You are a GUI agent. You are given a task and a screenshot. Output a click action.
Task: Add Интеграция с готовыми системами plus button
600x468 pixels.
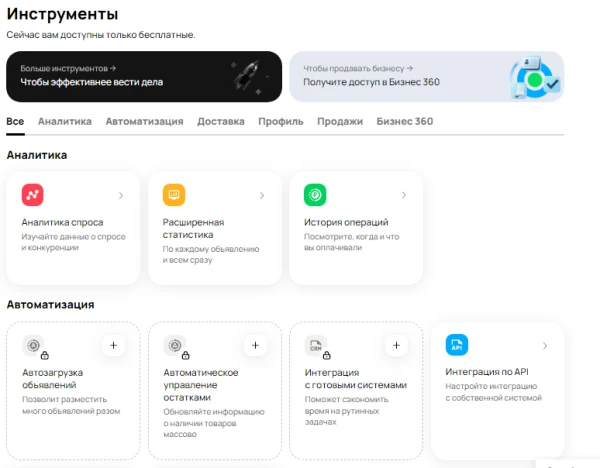(396, 345)
